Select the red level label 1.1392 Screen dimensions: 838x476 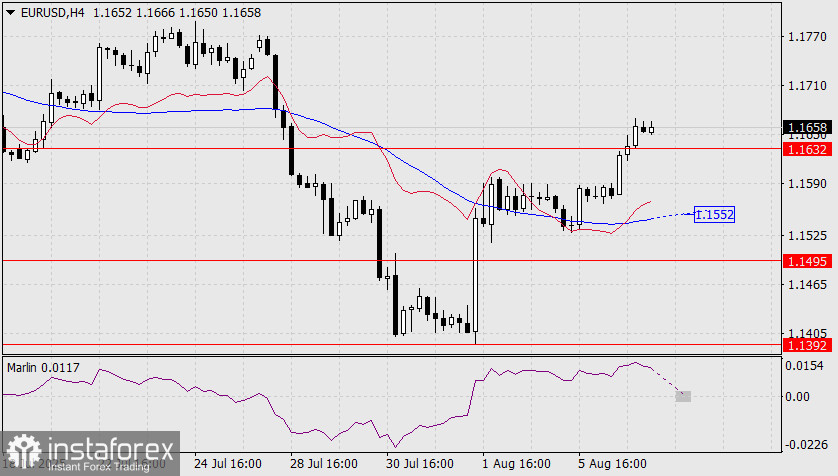click(808, 345)
